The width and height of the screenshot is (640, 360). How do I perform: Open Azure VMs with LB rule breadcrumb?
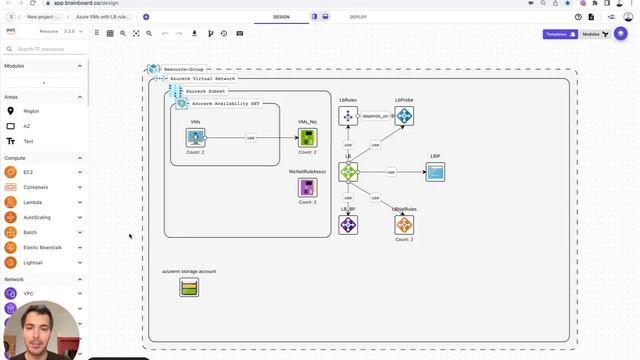pos(103,17)
